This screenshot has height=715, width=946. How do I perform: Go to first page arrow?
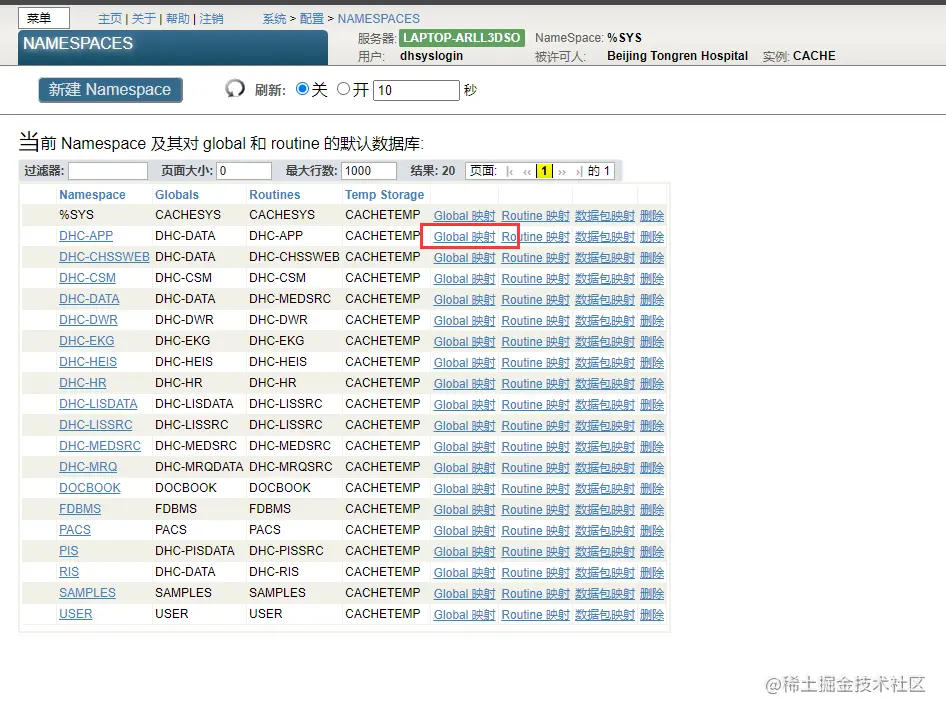point(510,171)
